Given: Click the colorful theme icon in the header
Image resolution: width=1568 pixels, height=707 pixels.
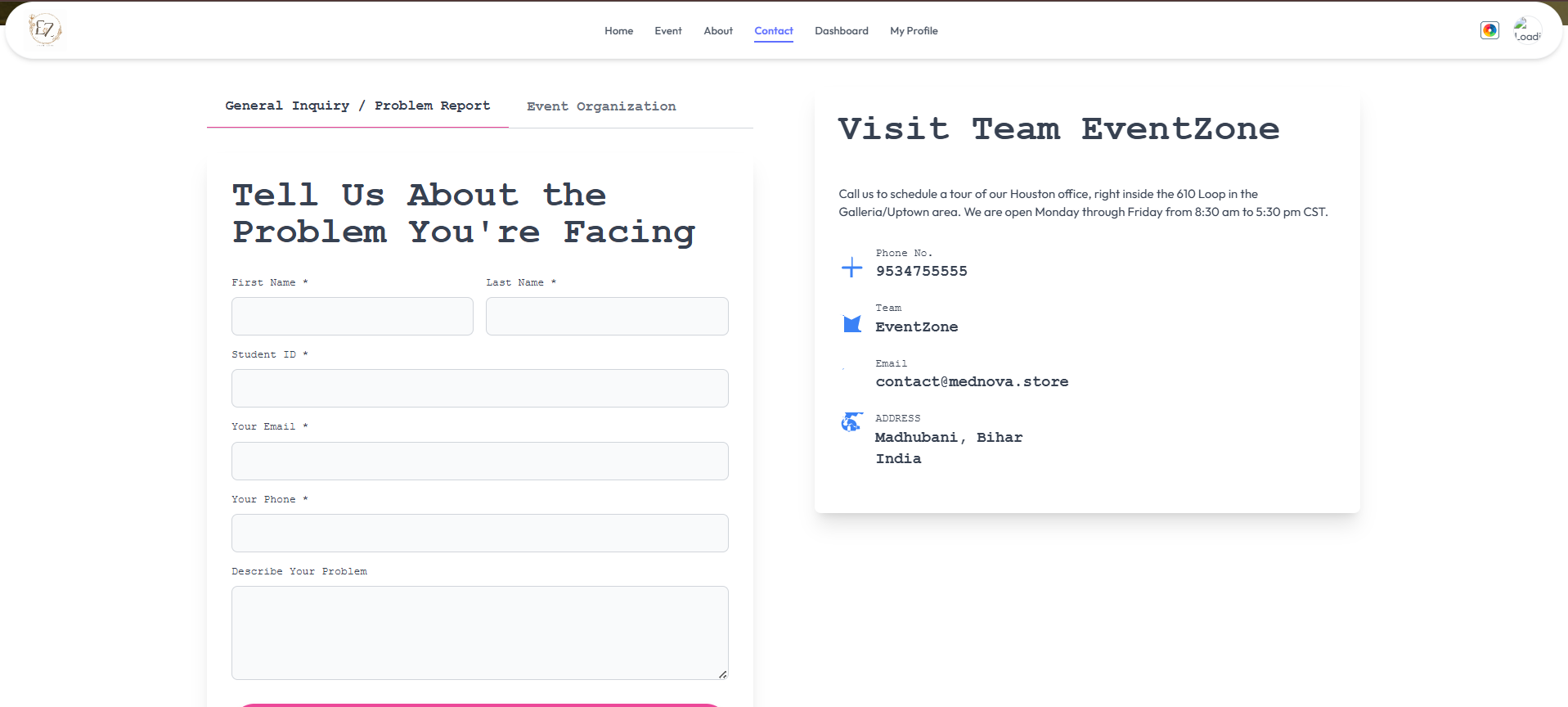Looking at the screenshot, I should pos(1489,30).
